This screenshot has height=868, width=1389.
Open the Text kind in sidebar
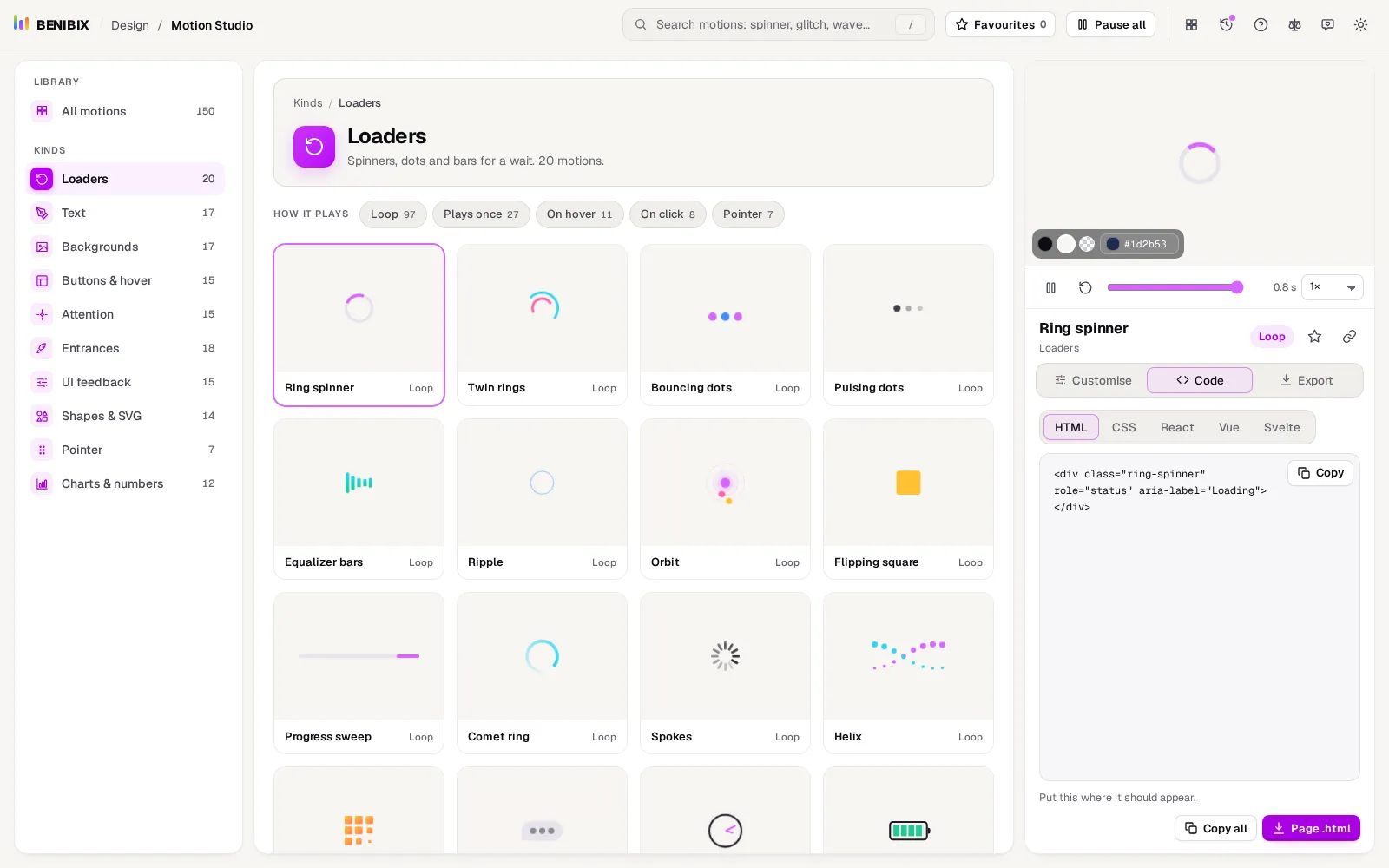[x=126, y=213]
